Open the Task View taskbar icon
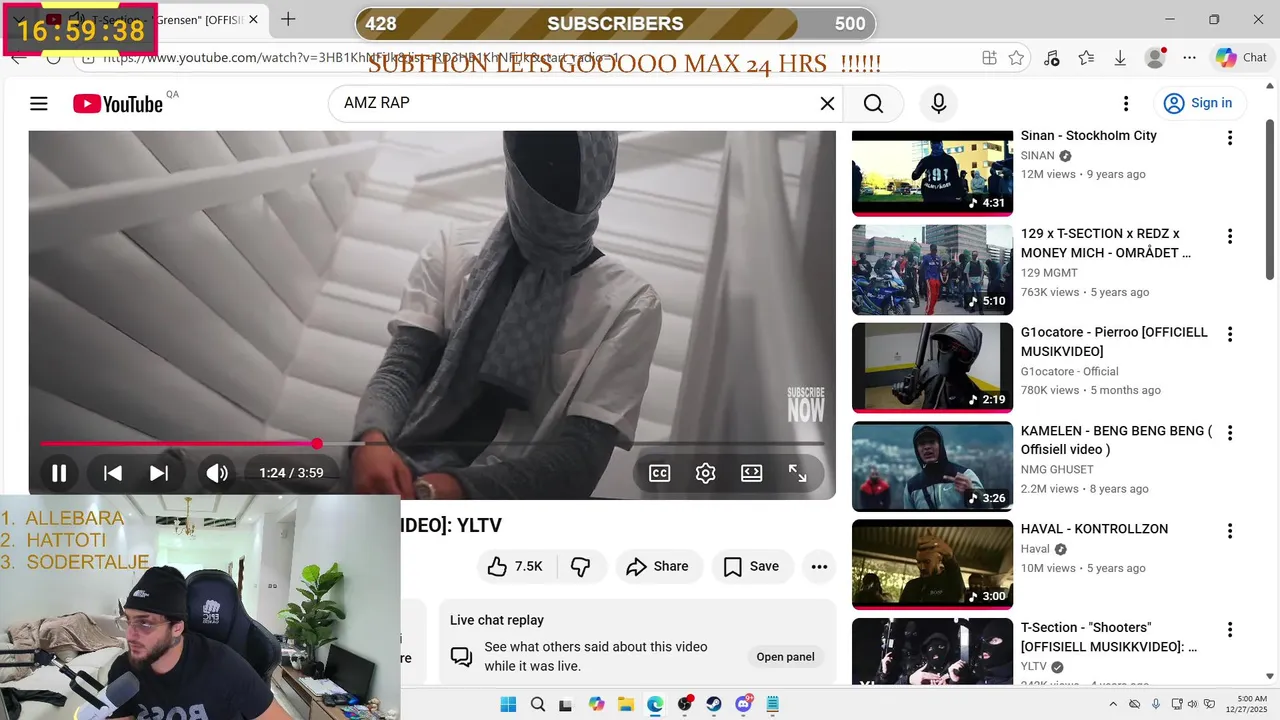Viewport: 1280px width, 720px height. [566, 704]
